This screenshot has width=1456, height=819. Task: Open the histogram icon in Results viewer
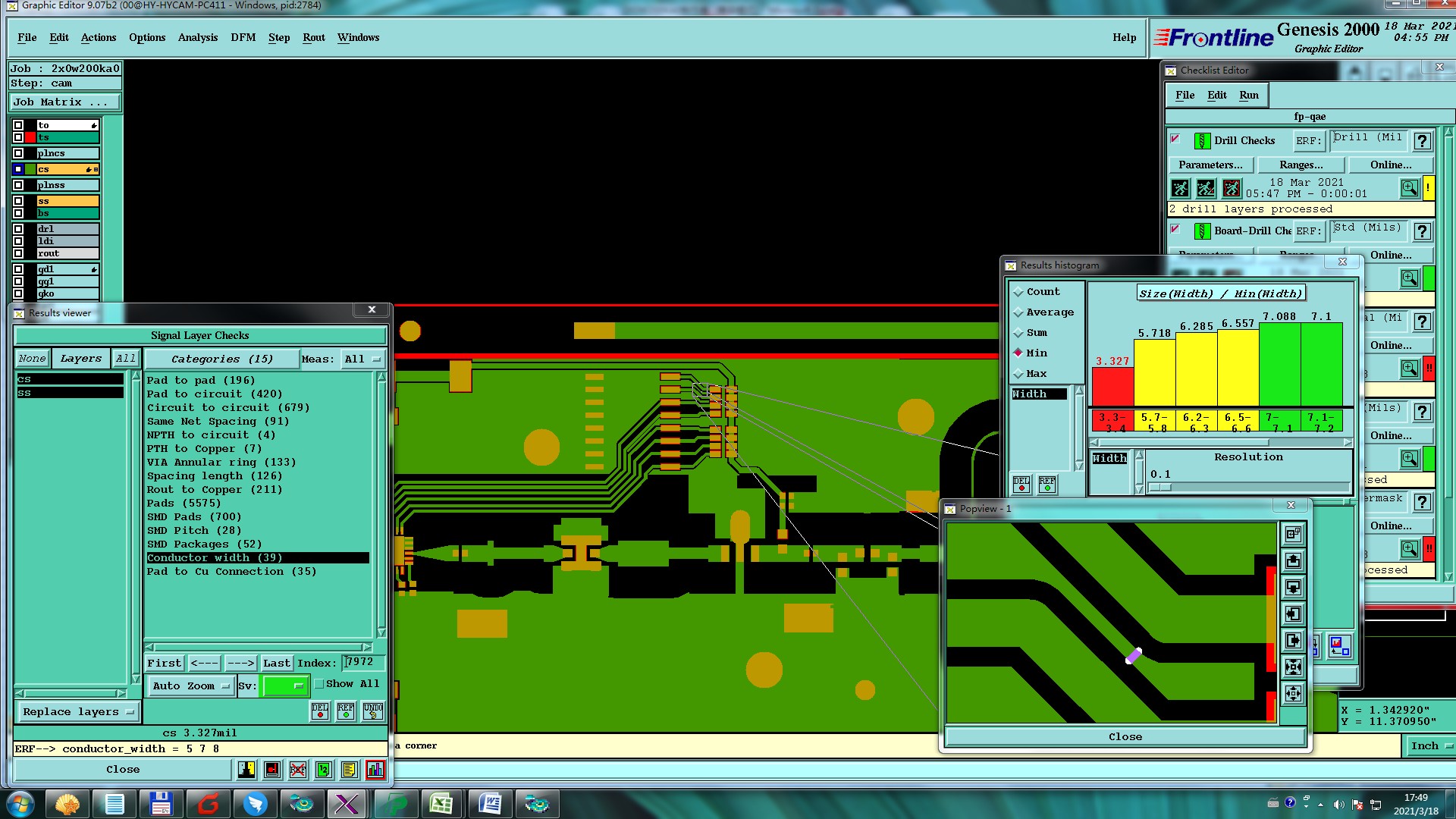[x=375, y=770]
